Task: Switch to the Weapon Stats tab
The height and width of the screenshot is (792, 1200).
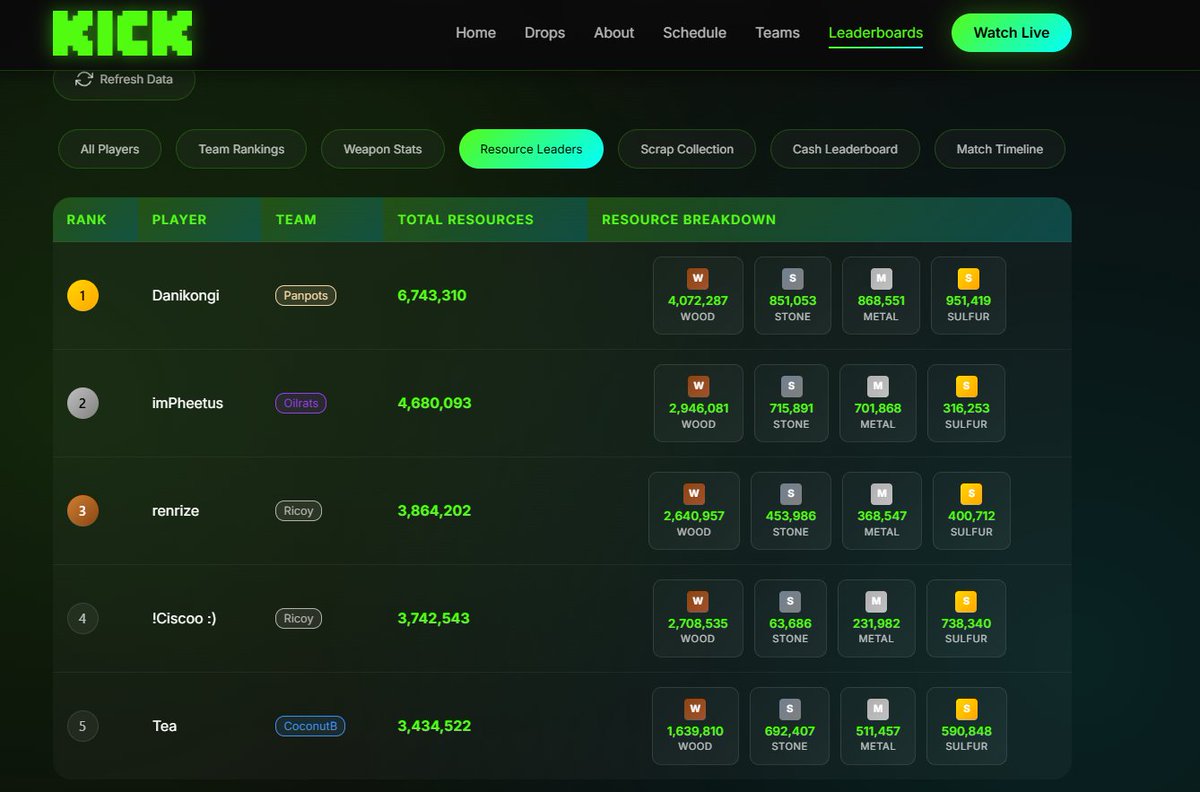Action: (x=383, y=149)
